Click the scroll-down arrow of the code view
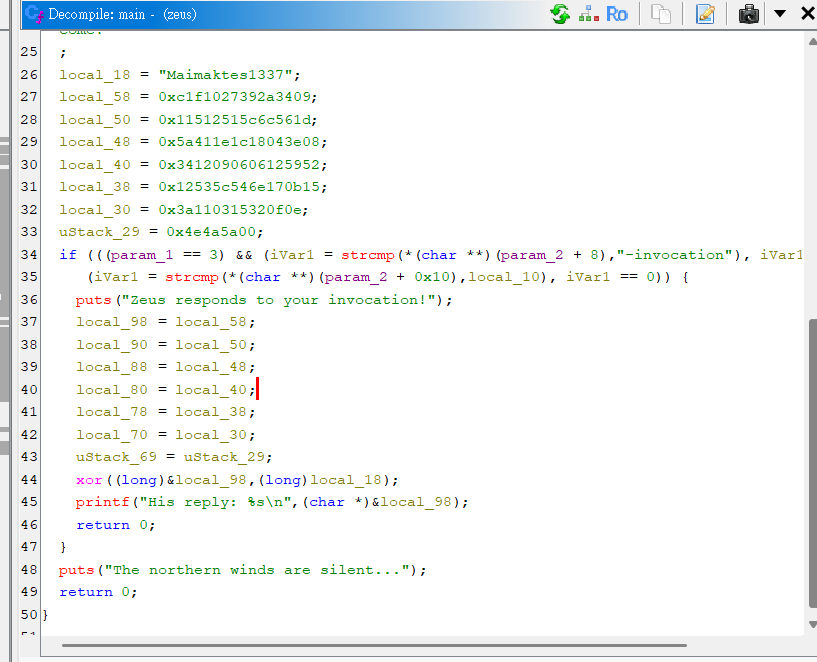The height and width of the screenshot is (662, 817). [812, 624]
